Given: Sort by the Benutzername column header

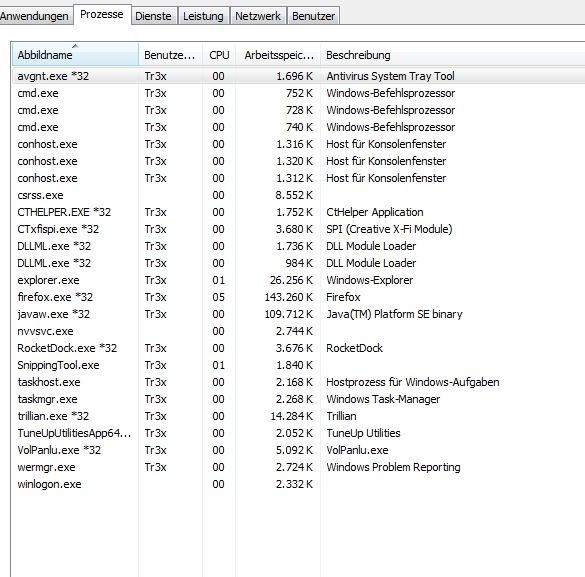Looking at the screenshot, I should tap(171, 55).
